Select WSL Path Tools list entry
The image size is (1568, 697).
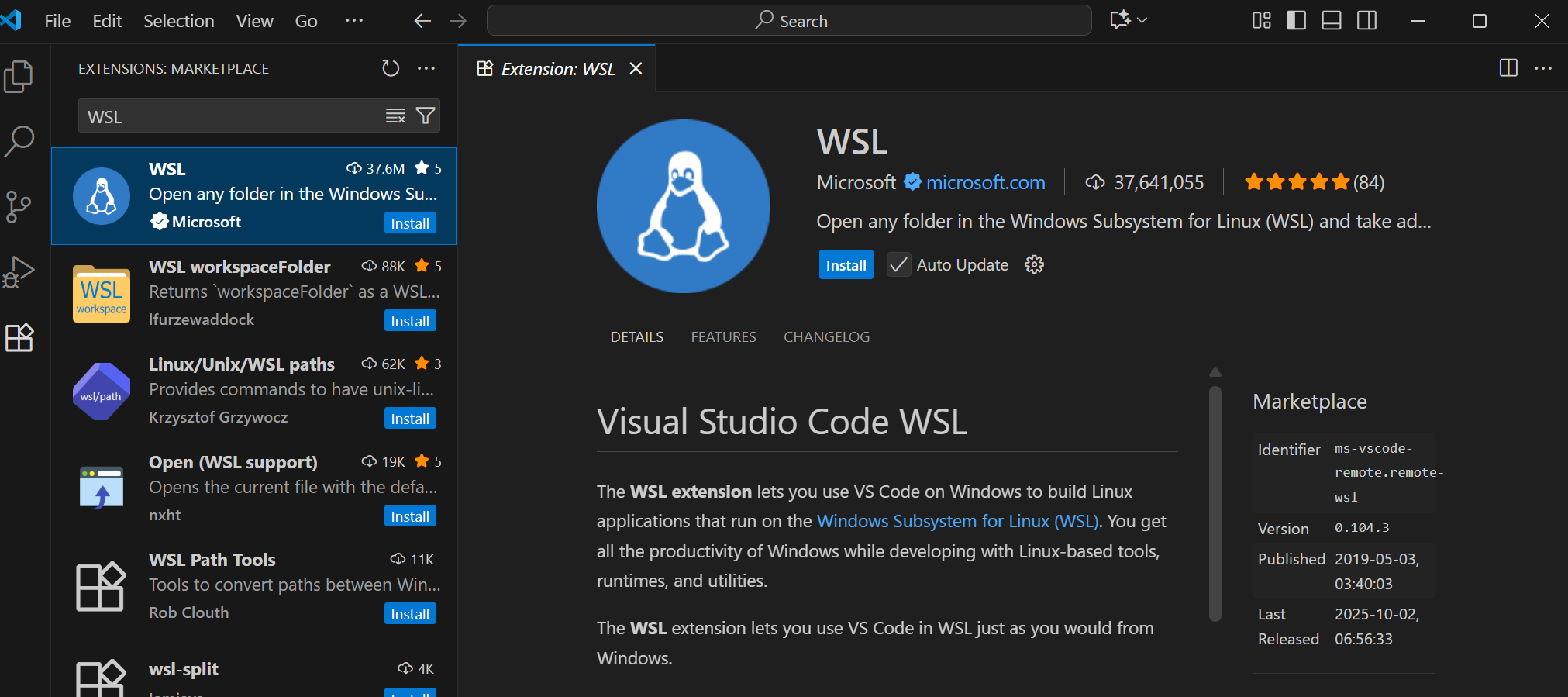pos(253,587)
